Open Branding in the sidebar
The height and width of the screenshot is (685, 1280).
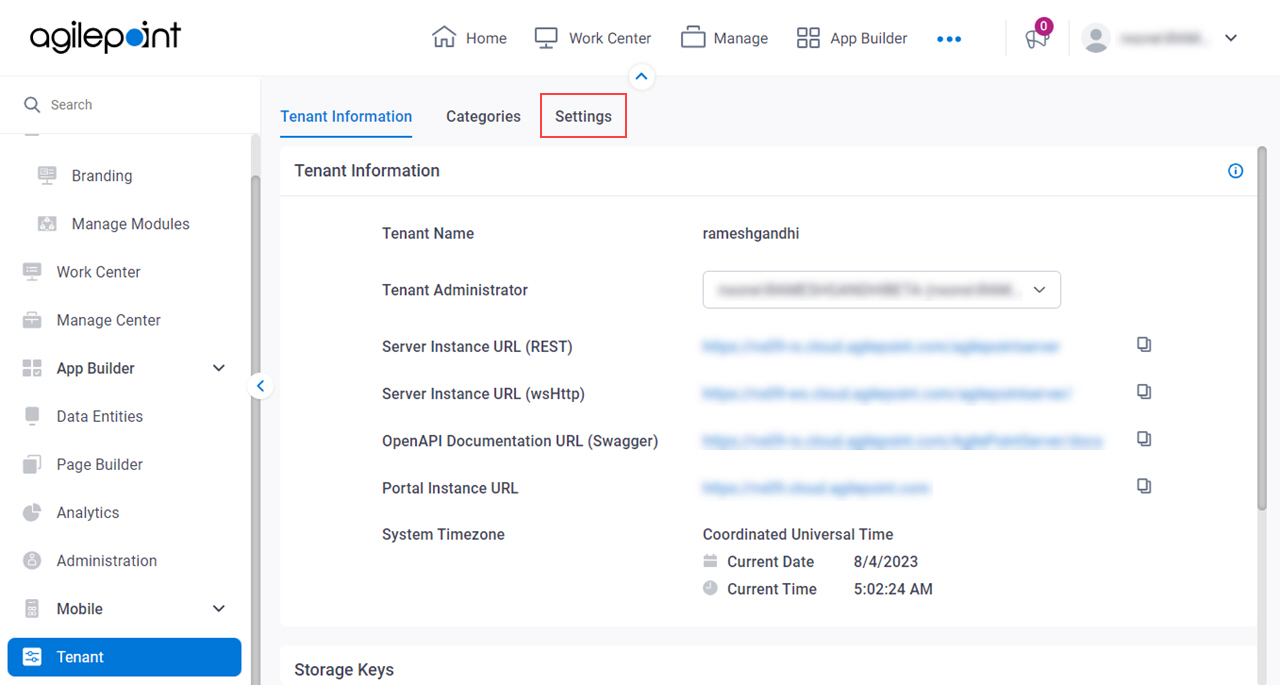(x=101, y=176)
